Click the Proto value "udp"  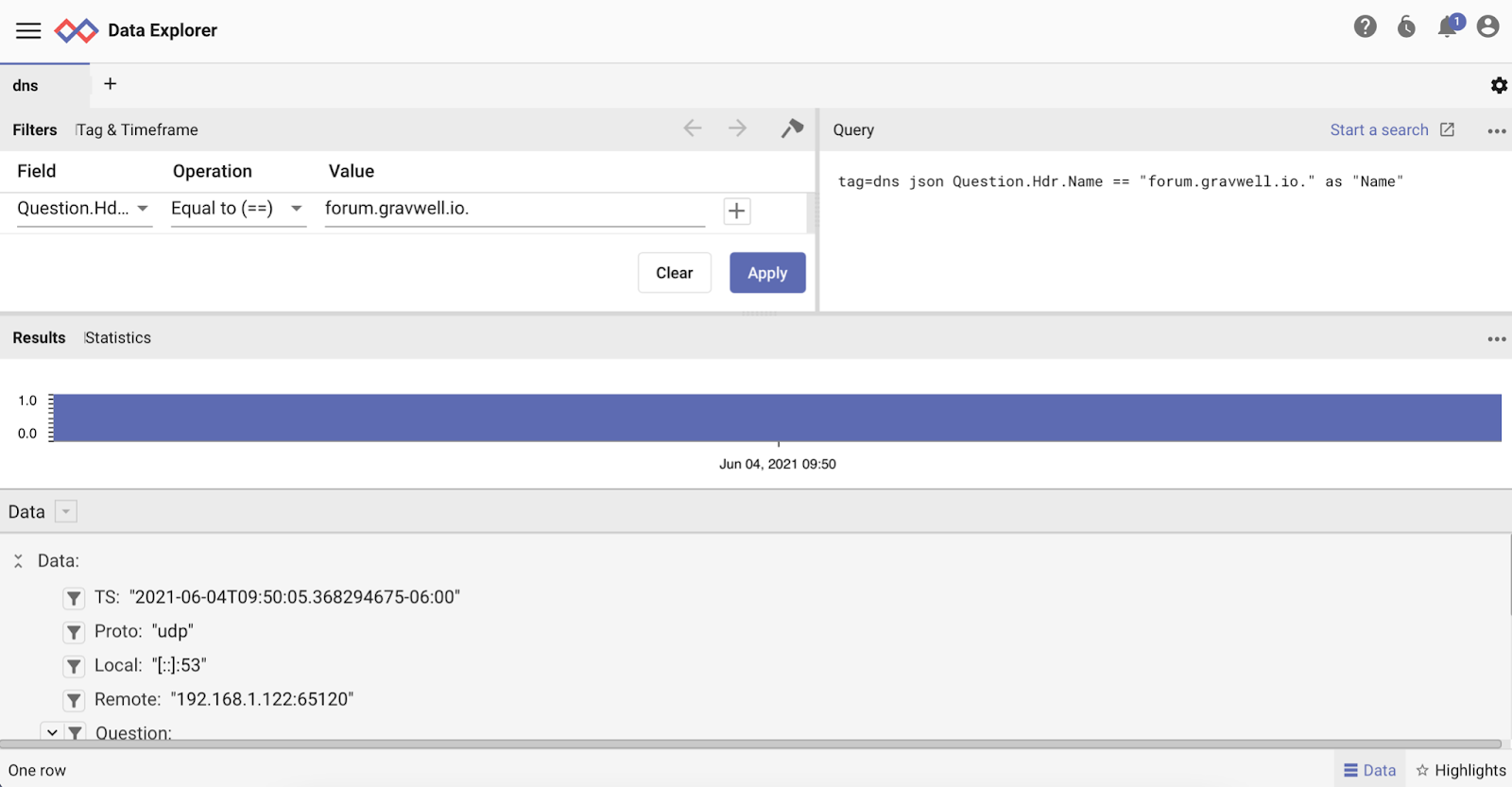click(x=173, y=632)
